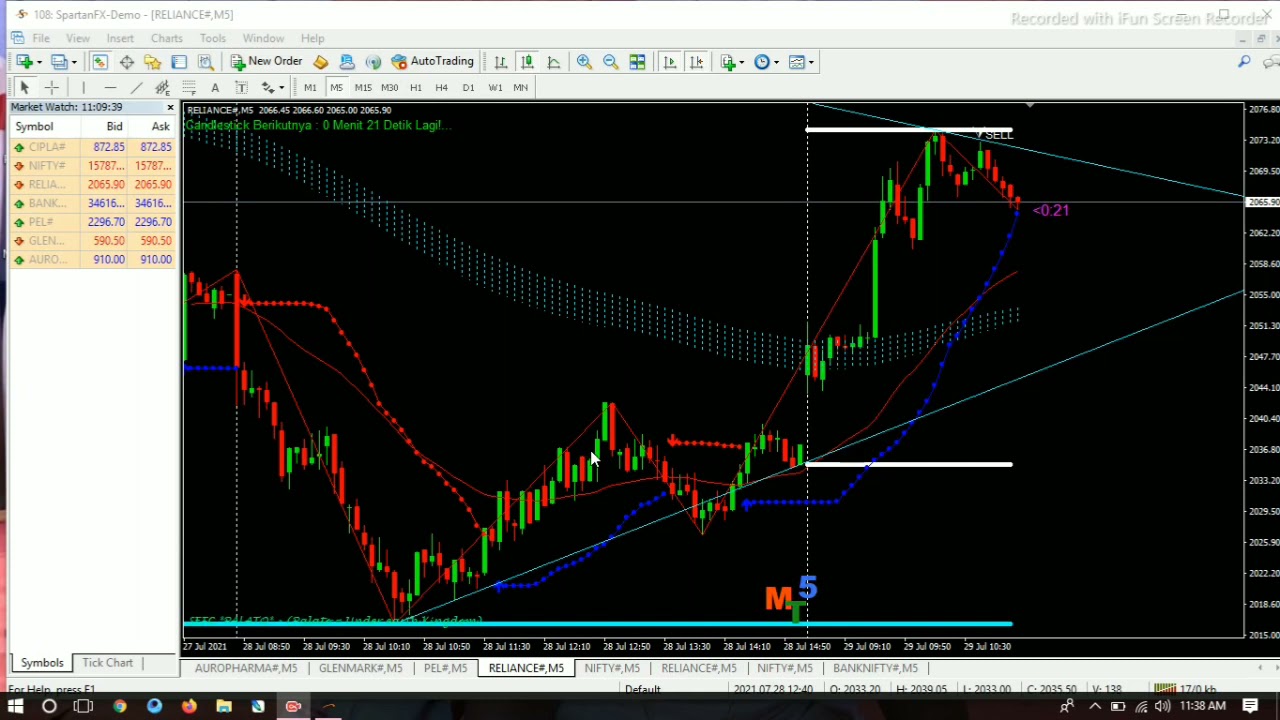The height and width of the screenshot is (720, 1280).
Task: Switch to Tick Chart tab
Action: [107, 663]
